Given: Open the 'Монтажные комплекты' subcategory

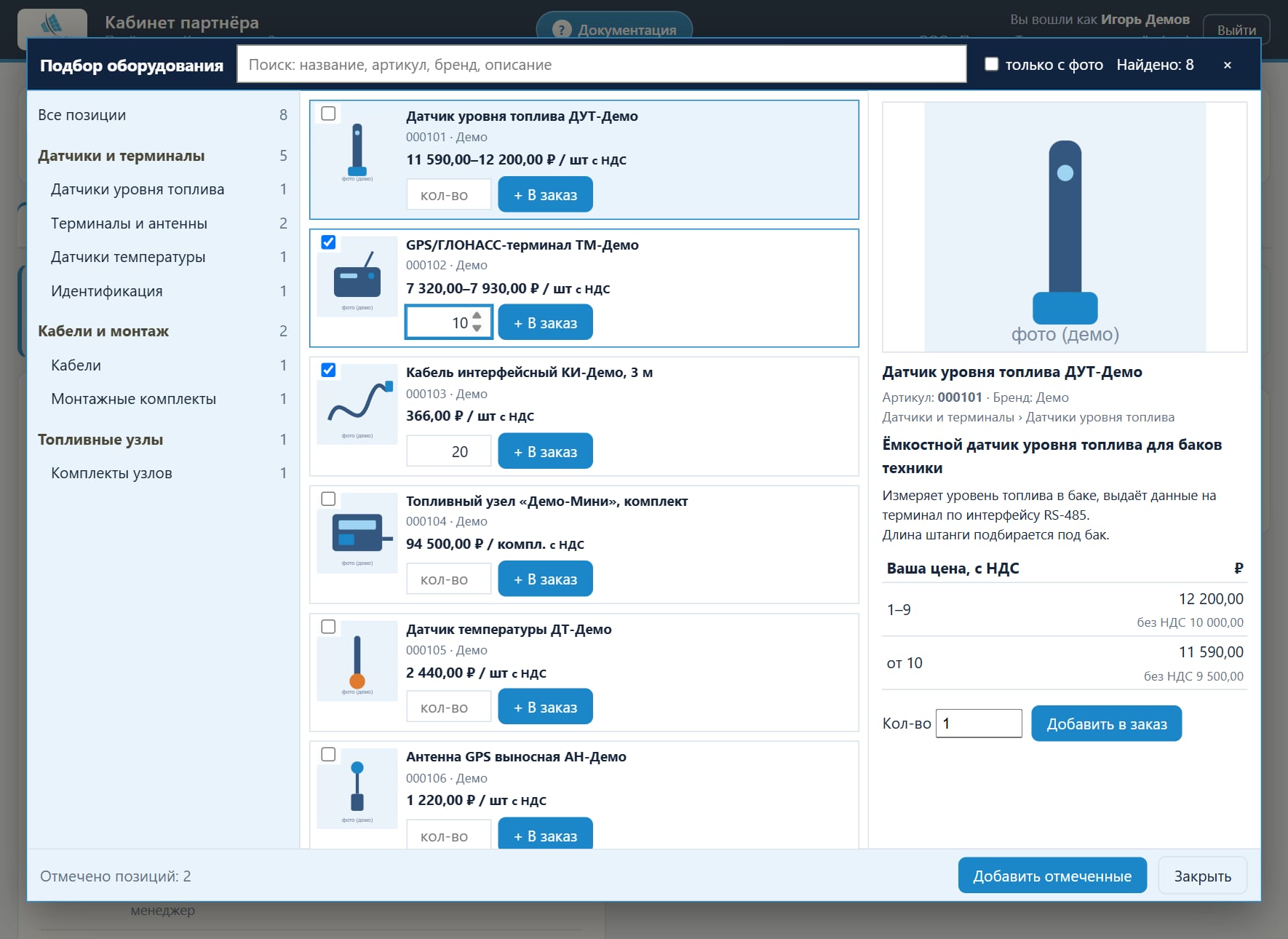Looking at the screenshot, I should tap(163, 399).
